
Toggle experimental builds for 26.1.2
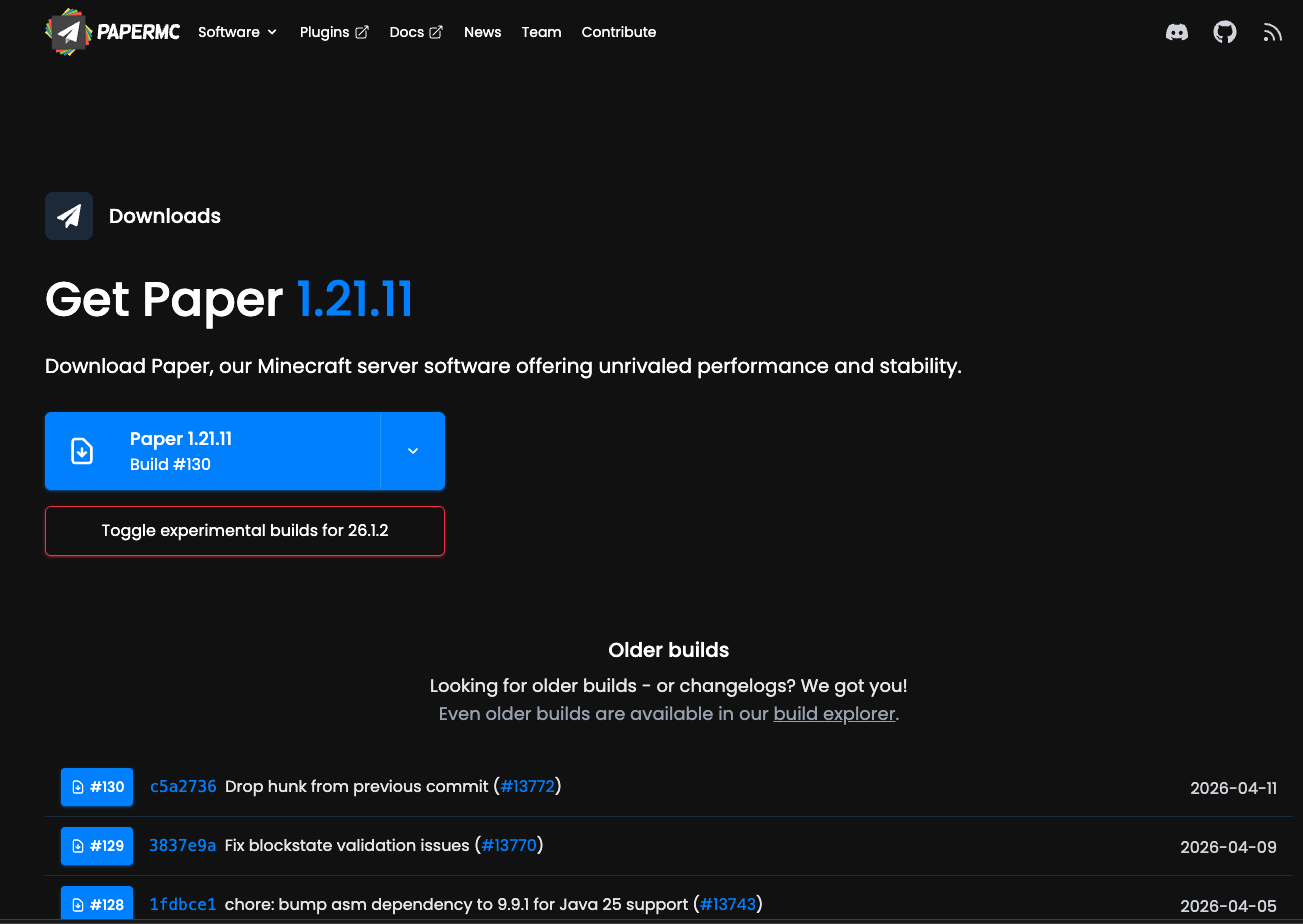coord(245,531)
